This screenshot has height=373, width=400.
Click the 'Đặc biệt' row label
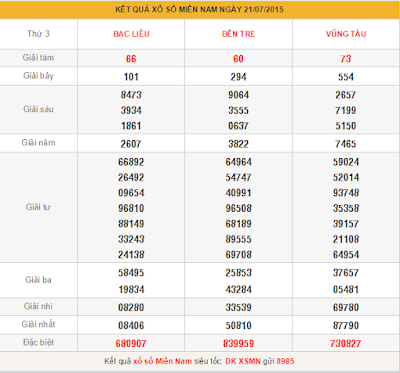(x=38, y=342)
